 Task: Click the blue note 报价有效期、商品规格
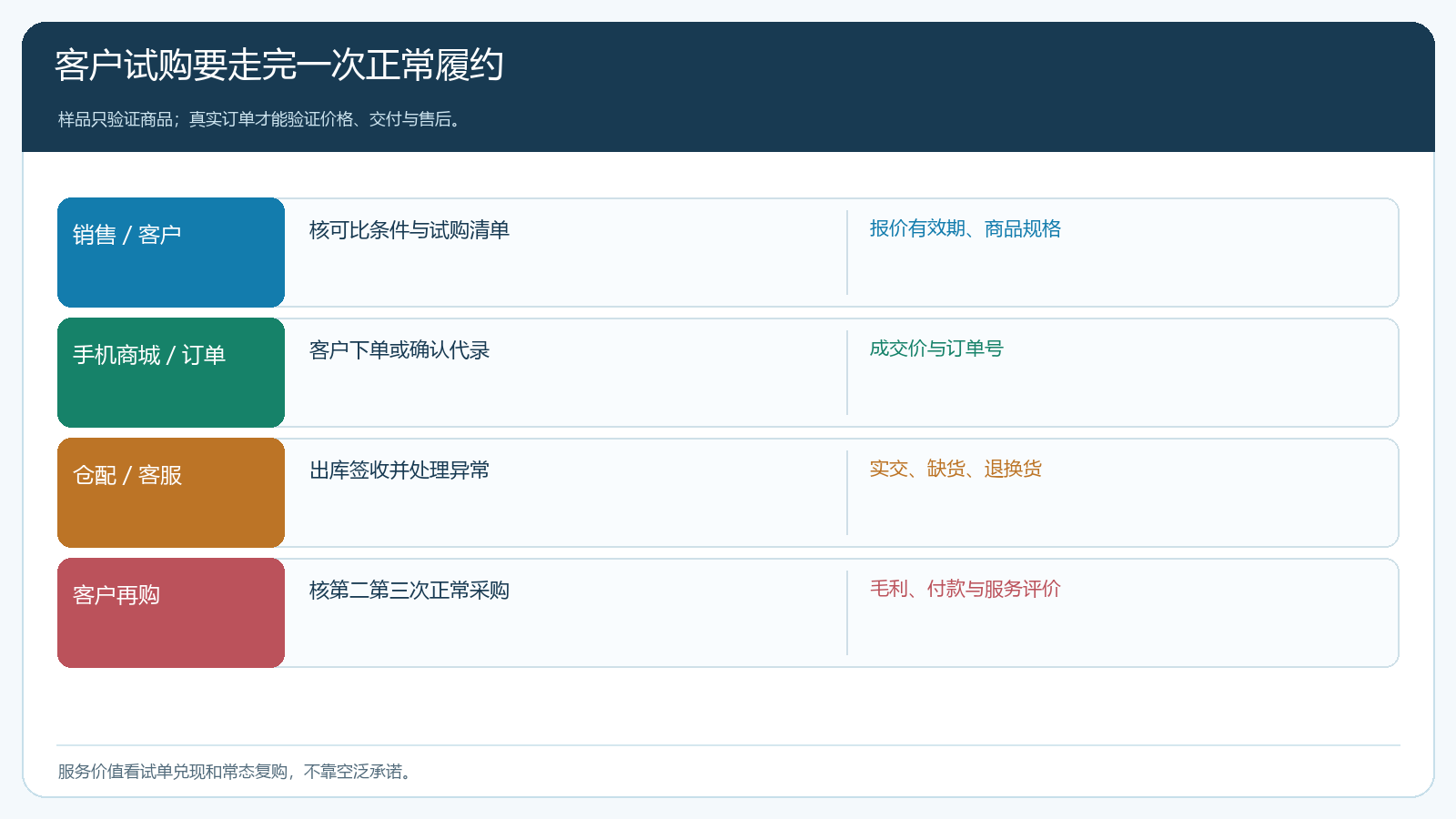pyautogui.click(x=966, y=228)
